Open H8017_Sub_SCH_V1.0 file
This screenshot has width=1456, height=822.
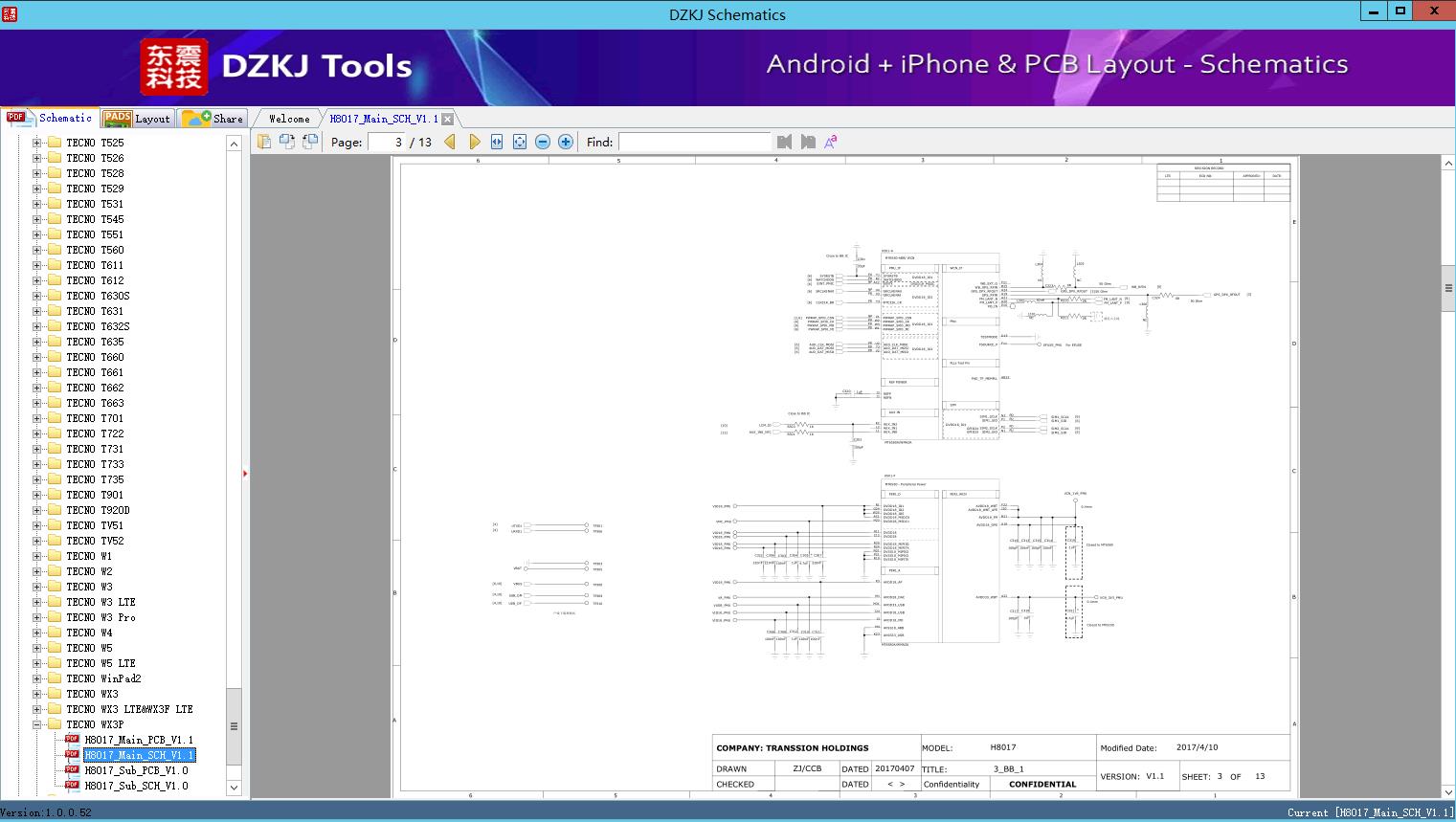(x=136, y=786)
